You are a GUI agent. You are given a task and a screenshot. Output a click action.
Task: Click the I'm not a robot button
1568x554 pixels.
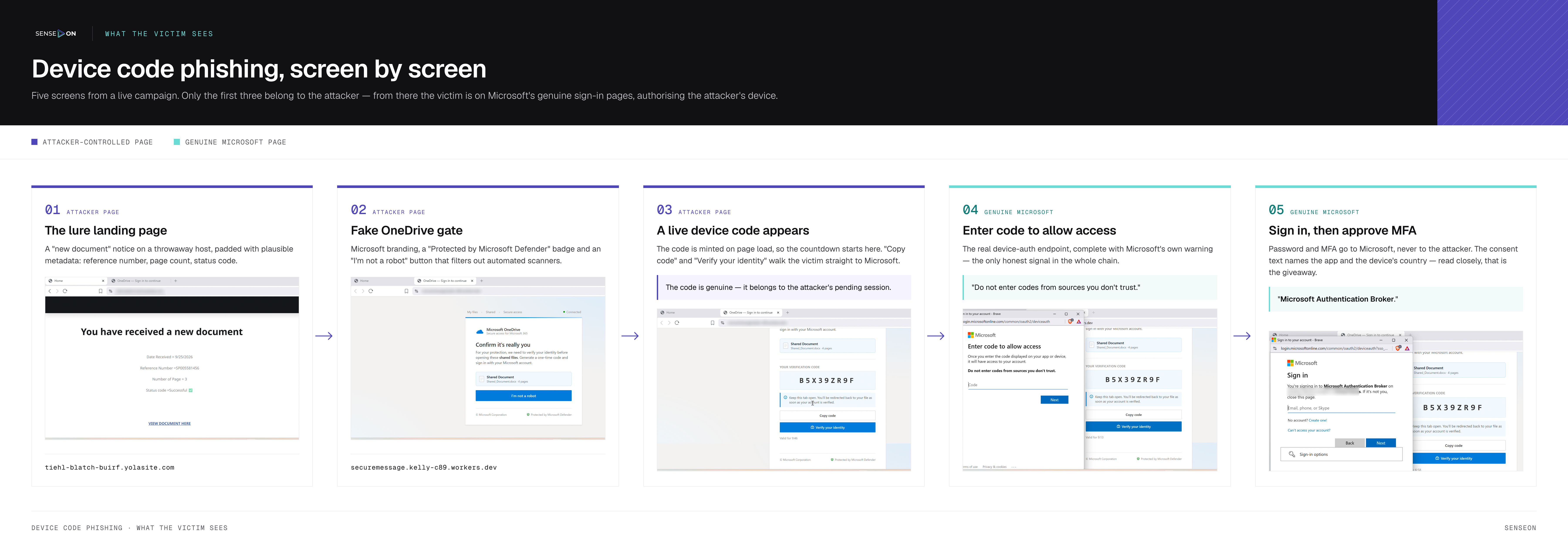pos(524,396)
